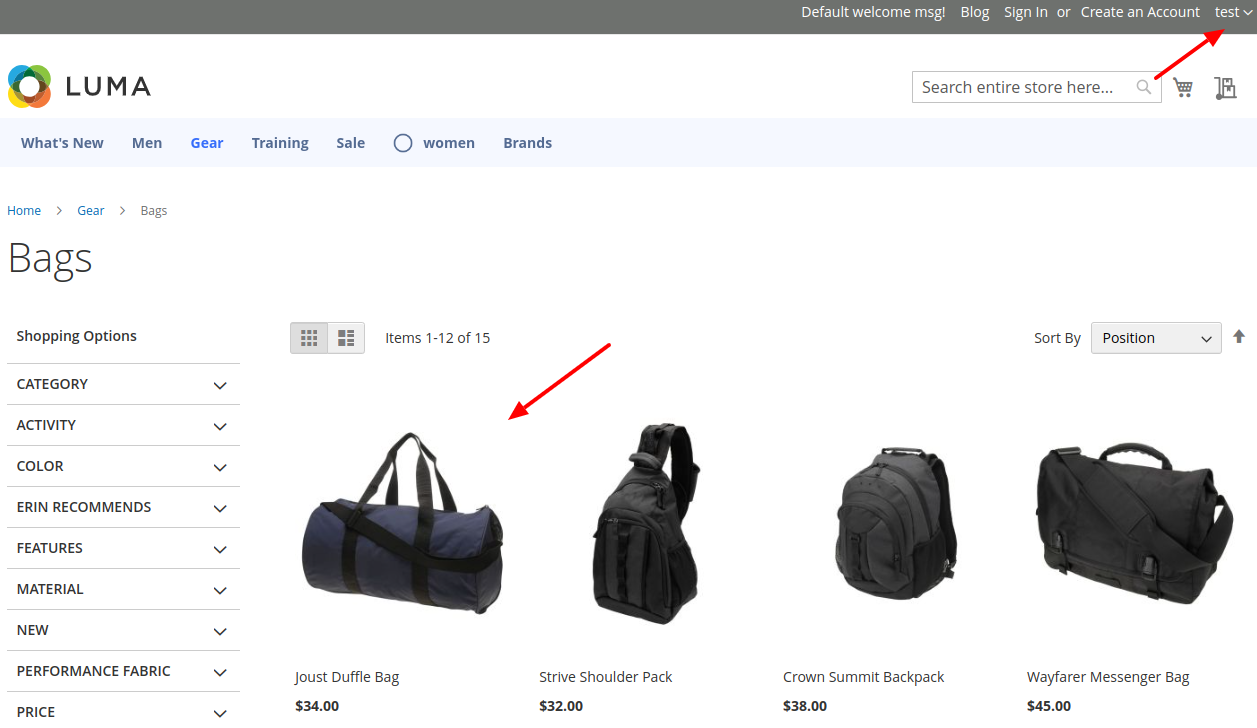The width and height of the screenshot is (1257, 728).
Task: Open the test account dropdown
Action: click(x=1233, y=12)
